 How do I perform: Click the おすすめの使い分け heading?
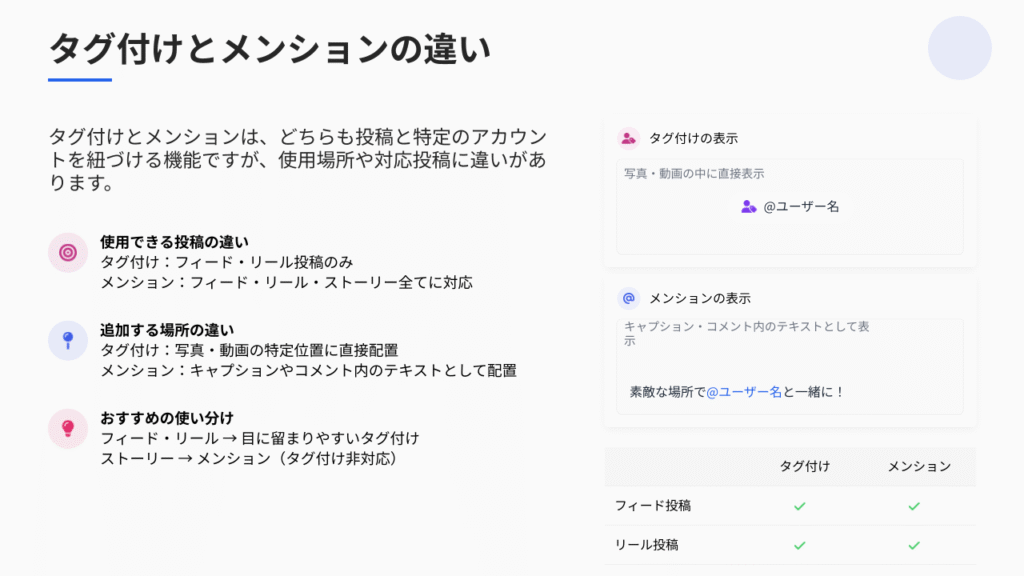[x=166, y=418]
